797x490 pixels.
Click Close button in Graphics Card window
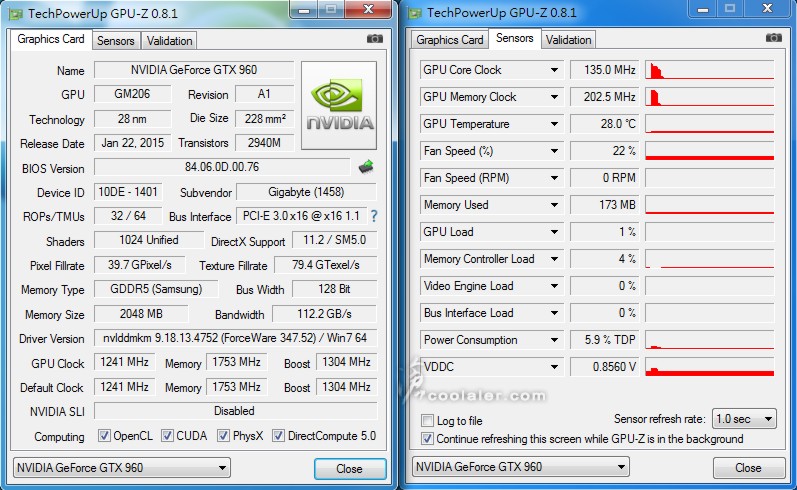350,469
